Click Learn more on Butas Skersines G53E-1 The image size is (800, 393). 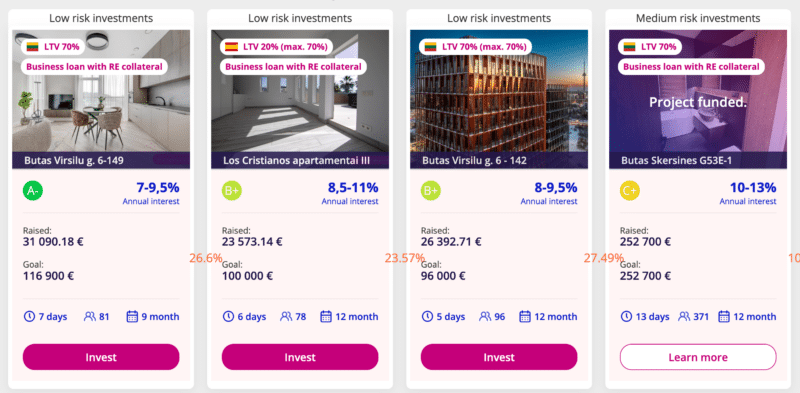point(698,357)
